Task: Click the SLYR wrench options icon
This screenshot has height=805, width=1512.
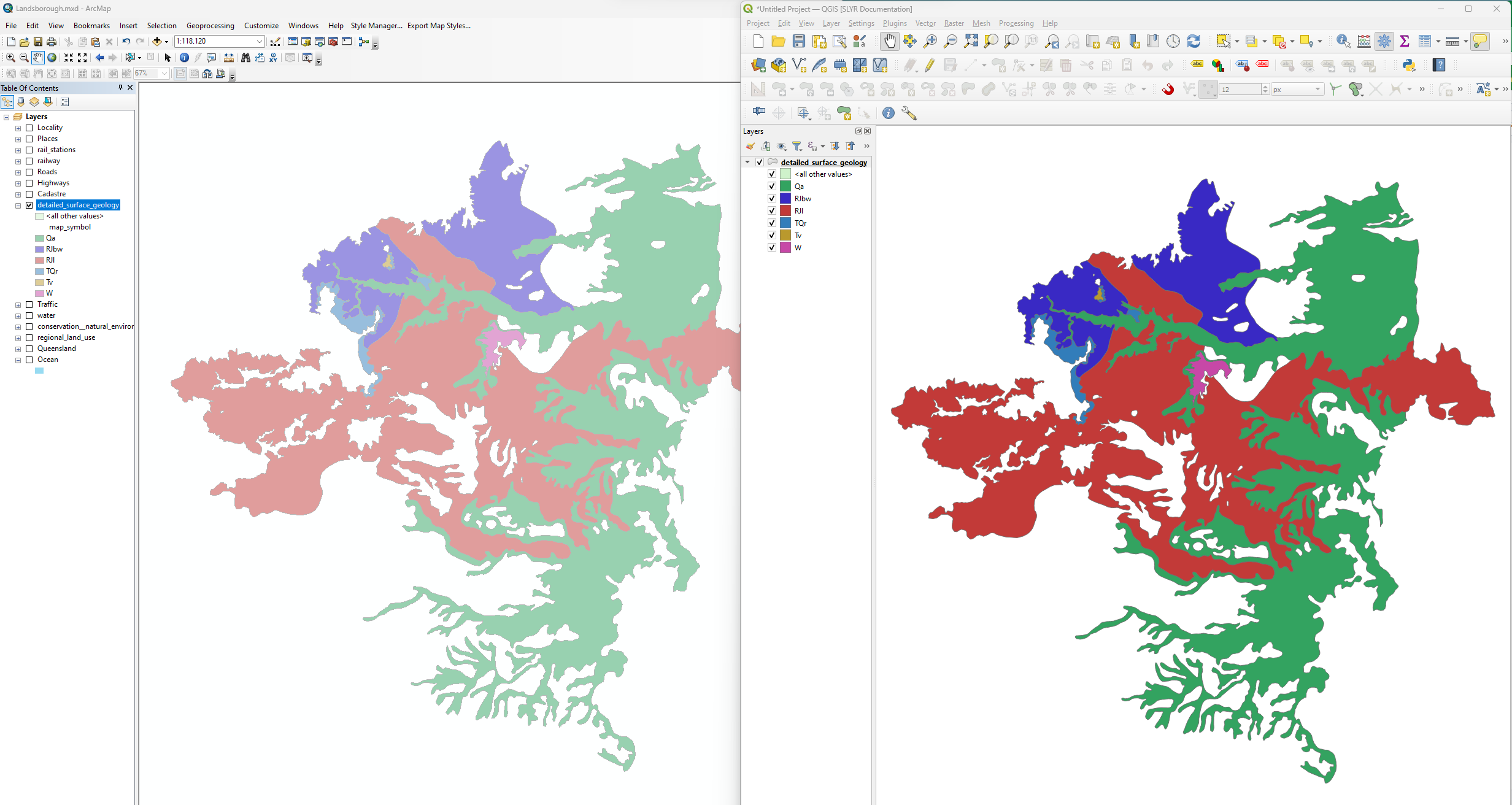Action: (x=909, y=113)
